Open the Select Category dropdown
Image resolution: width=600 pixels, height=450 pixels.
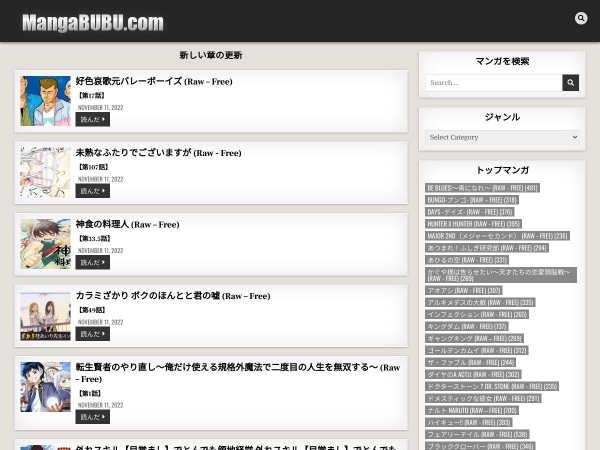(502, 137)
